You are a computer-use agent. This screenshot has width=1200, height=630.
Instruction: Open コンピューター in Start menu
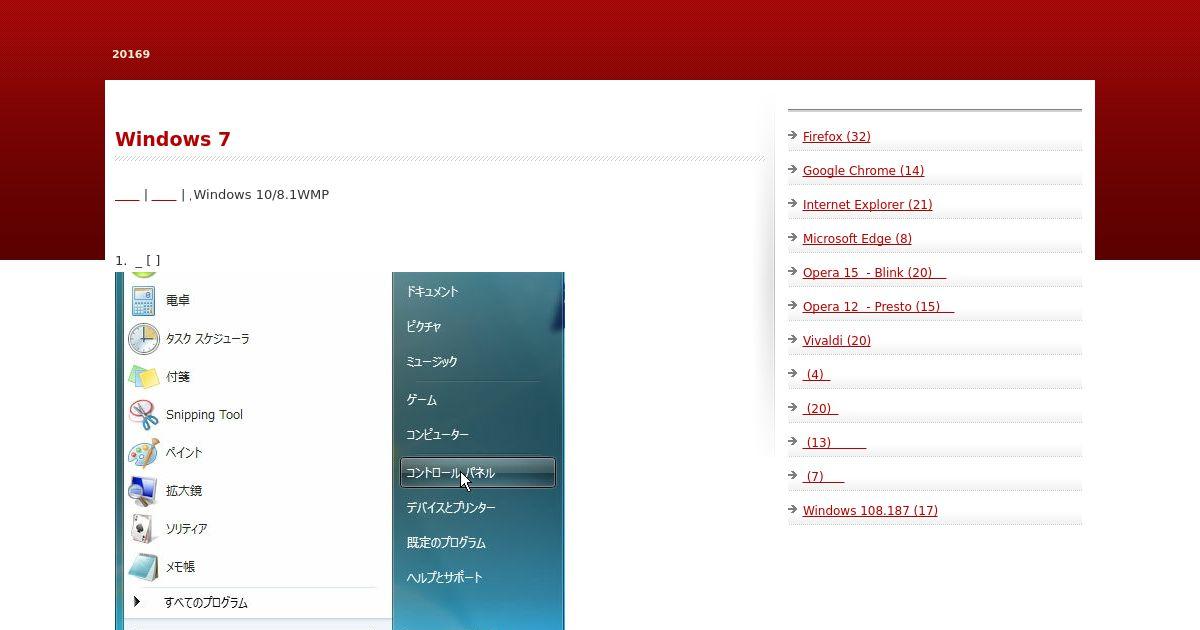[x=437, y=435]
